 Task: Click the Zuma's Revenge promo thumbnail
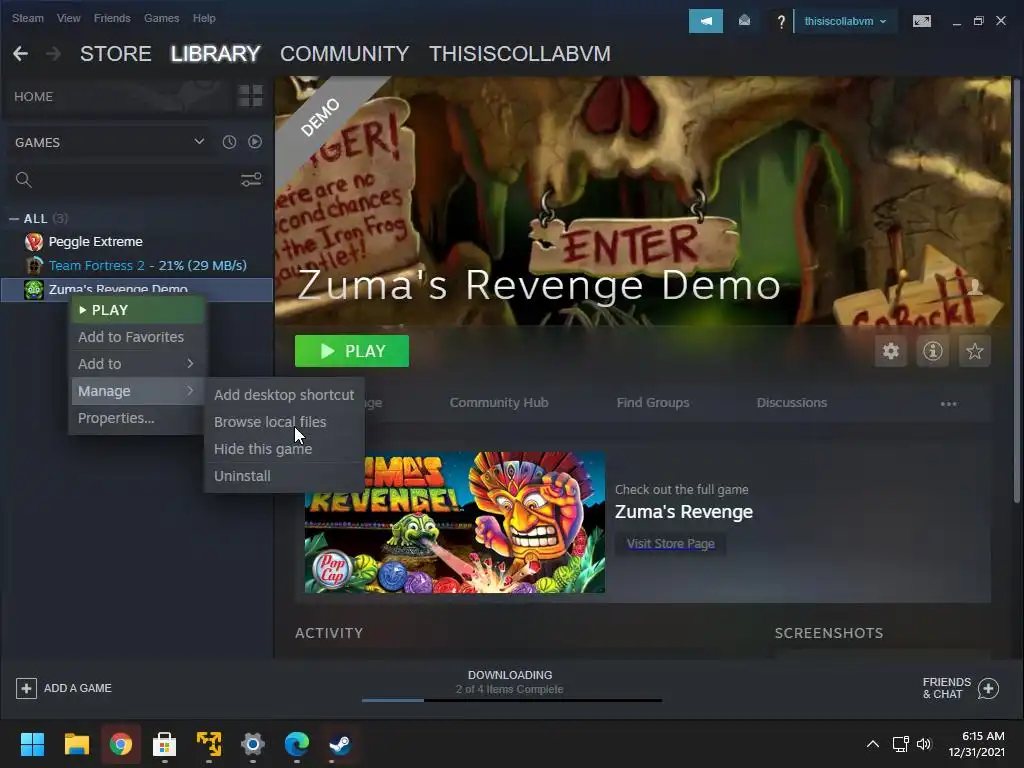(x=455, y=522)
